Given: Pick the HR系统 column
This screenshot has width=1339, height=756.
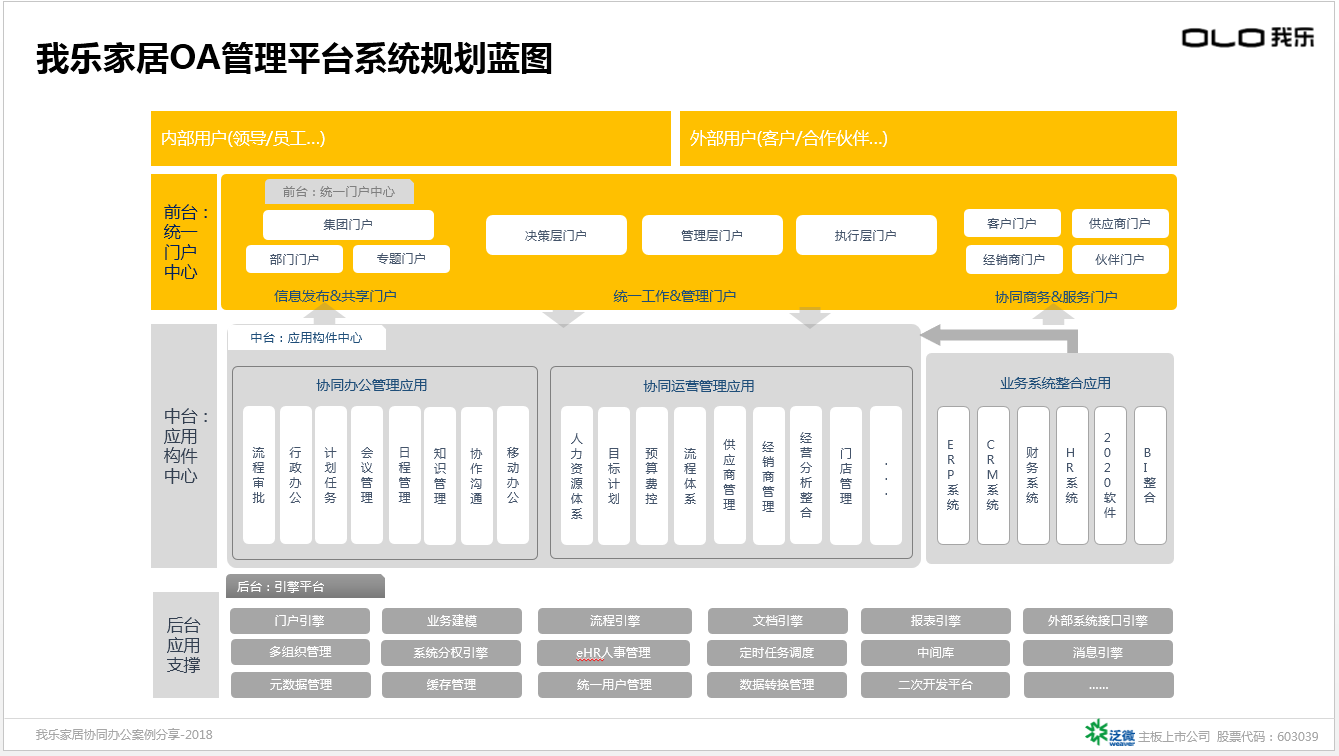Looking at the screenshot, I should [x=1072, y=475].
